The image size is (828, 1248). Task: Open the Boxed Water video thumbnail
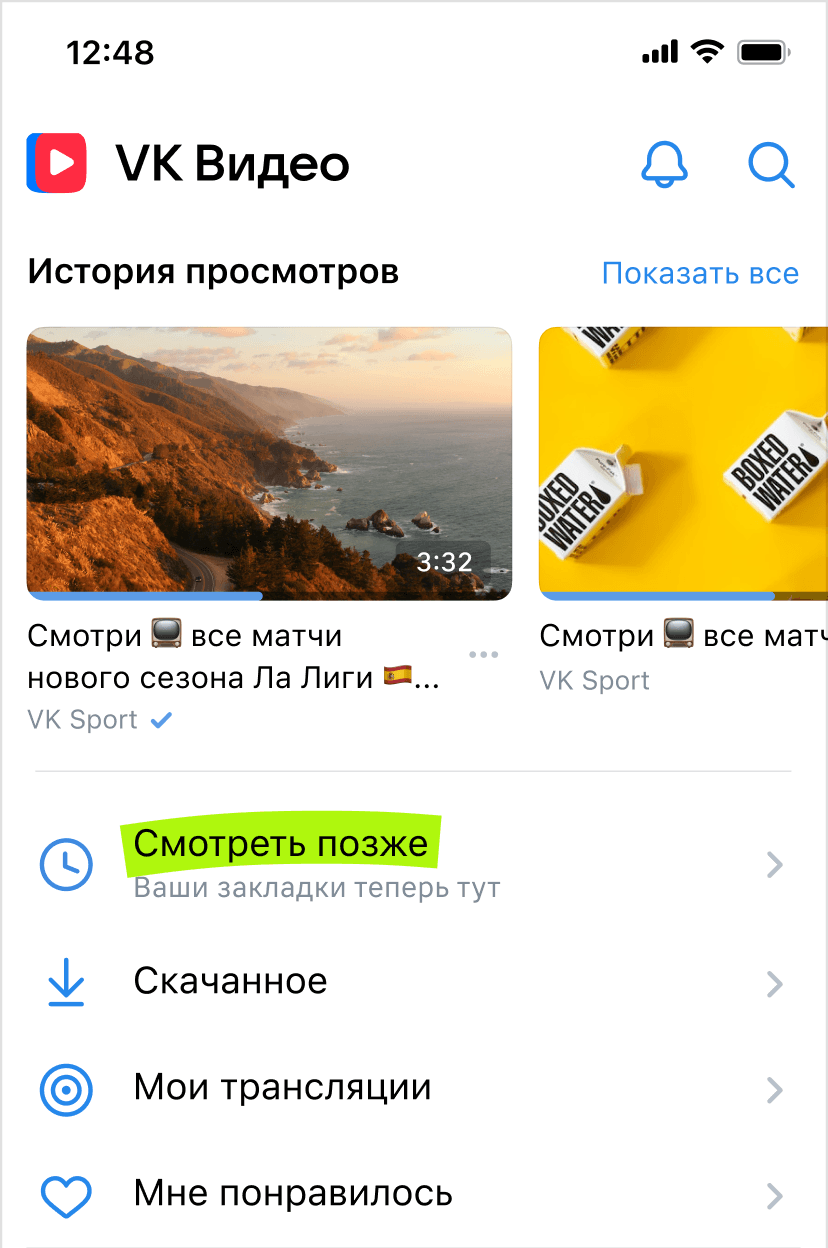(683, 463)
